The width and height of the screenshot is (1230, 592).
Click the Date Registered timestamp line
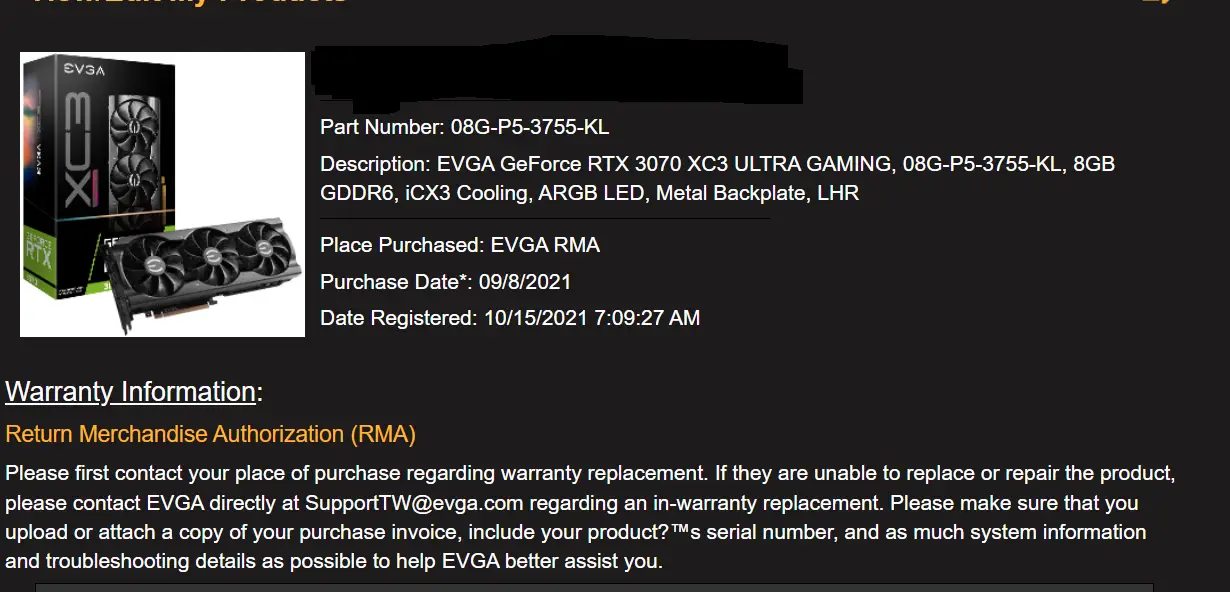[509, 318]
